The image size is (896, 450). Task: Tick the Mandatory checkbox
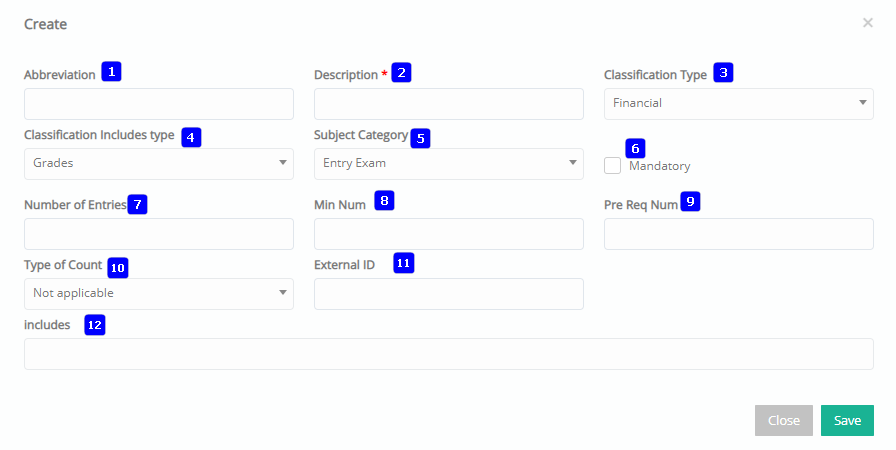[x=612, y=166]
